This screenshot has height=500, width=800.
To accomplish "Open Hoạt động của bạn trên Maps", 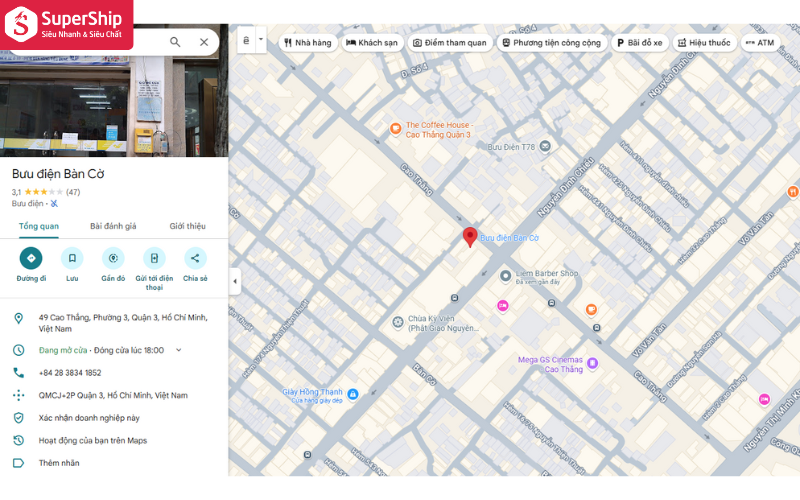I will click(x=92, y=440).
